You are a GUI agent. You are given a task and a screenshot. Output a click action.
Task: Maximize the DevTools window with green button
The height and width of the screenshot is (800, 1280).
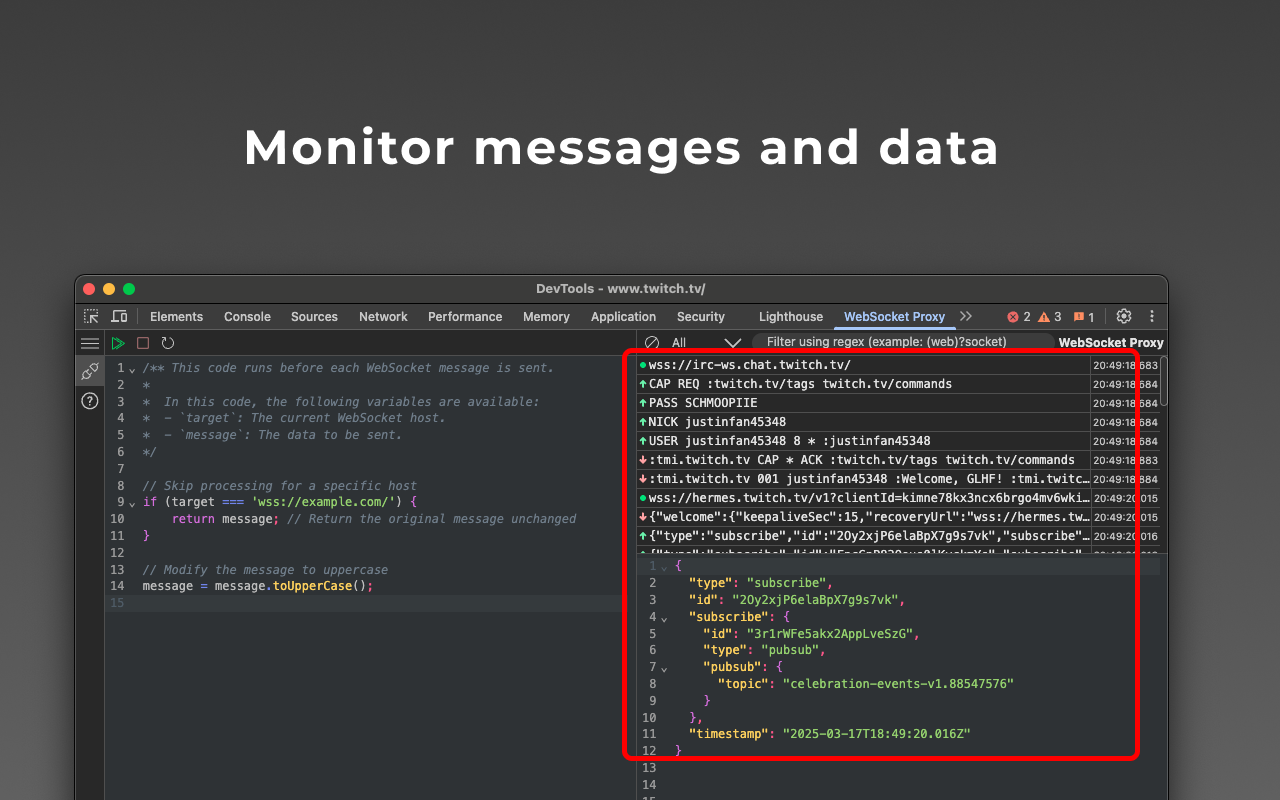(129, 289)
